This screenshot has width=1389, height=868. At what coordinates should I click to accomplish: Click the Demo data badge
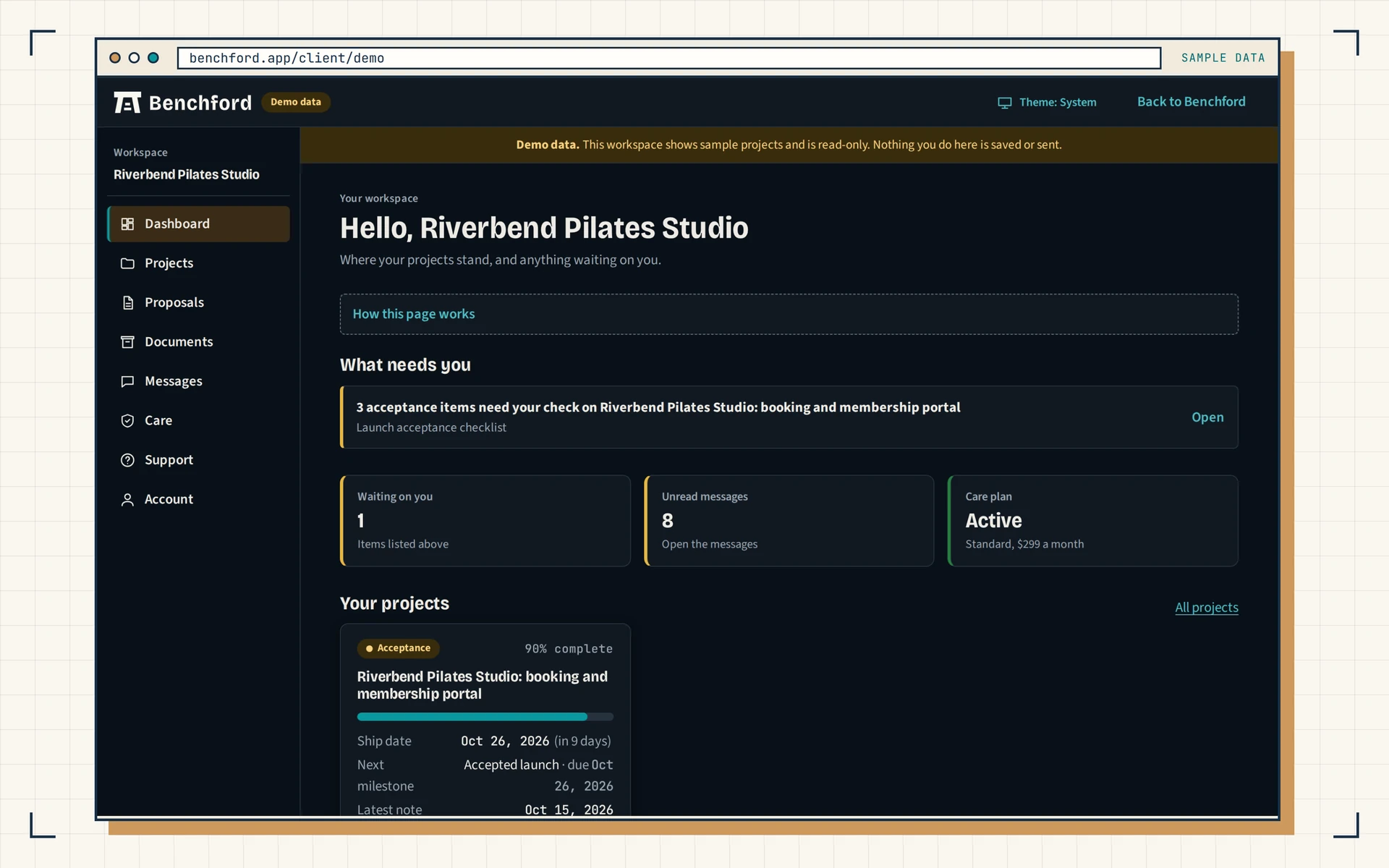(x=295, y=102)
